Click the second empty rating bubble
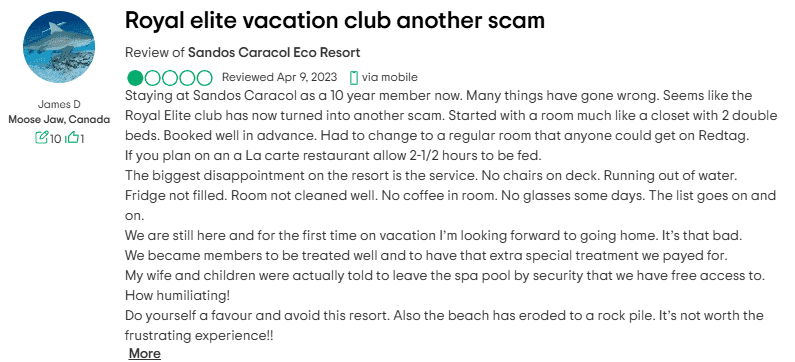 coord(153,78)
